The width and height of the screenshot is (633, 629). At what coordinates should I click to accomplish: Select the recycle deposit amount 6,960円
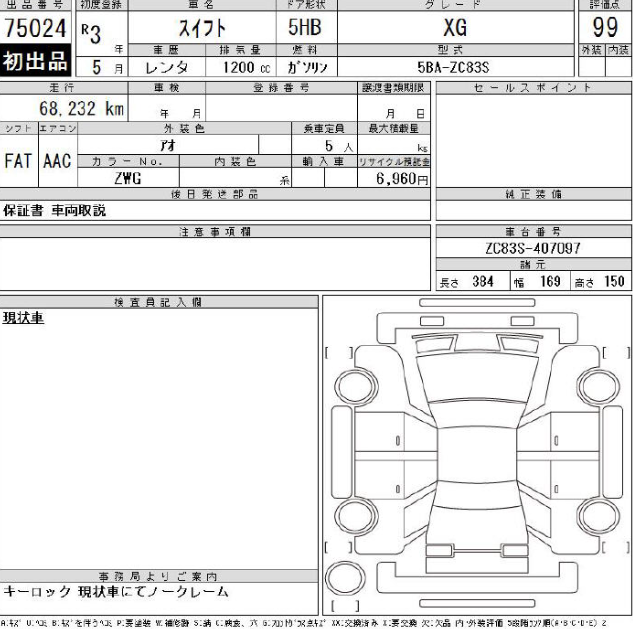[x=402, y=179]
